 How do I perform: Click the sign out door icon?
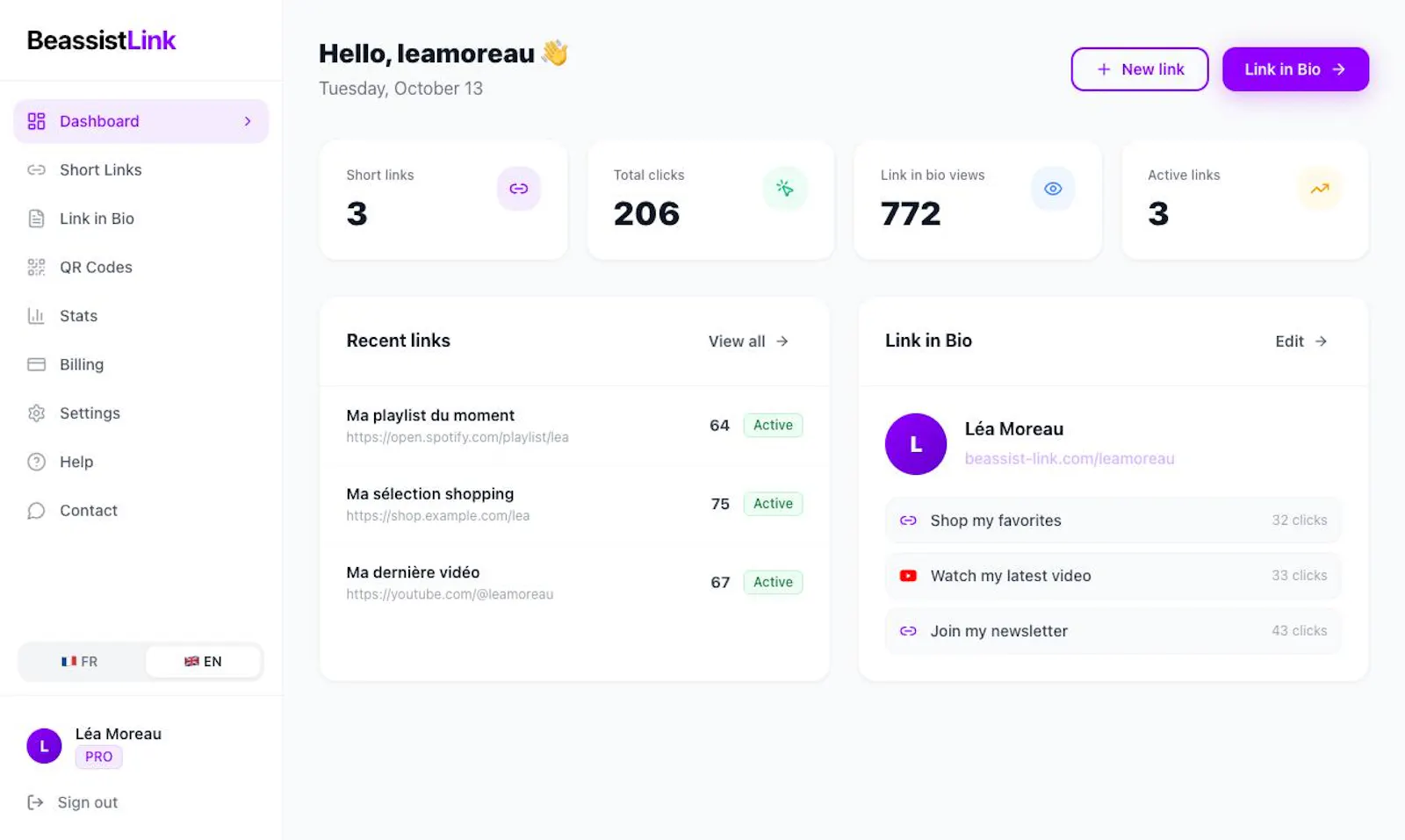pyautogui.click(x=35, y=802)
